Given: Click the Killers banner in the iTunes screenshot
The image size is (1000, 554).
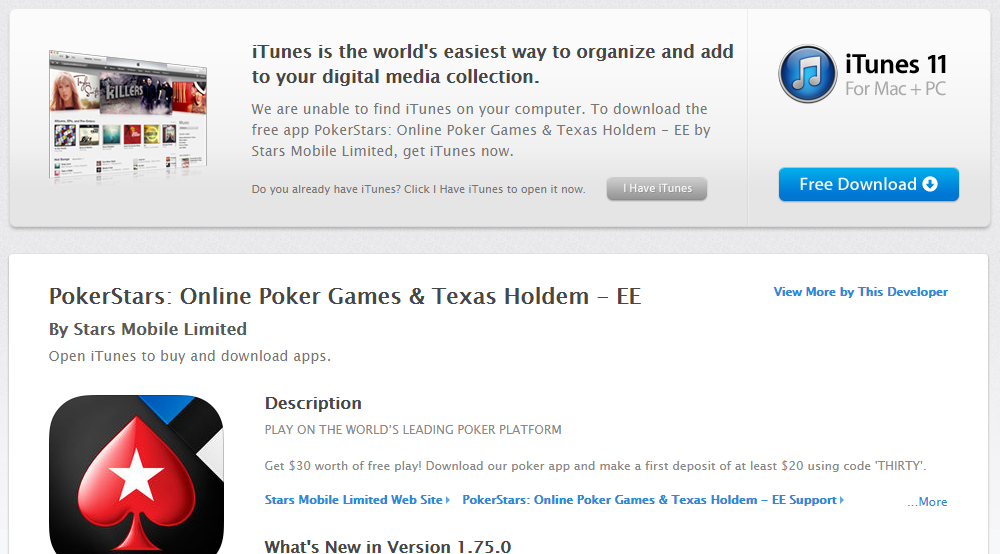Looking at the screenshot, I should click(136, 94).
